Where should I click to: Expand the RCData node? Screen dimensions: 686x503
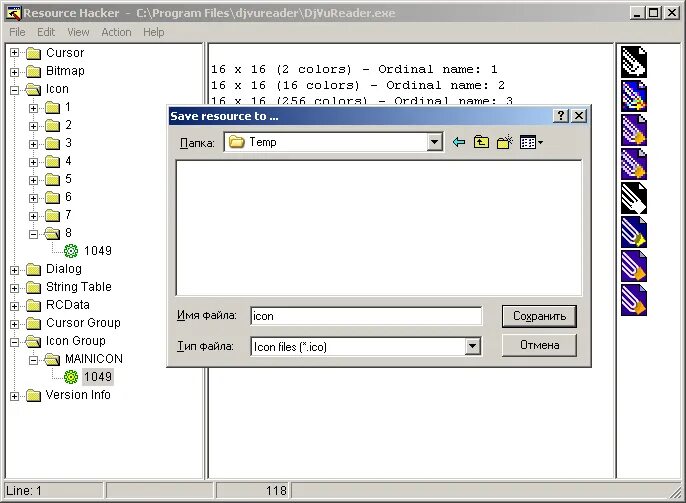14,306
